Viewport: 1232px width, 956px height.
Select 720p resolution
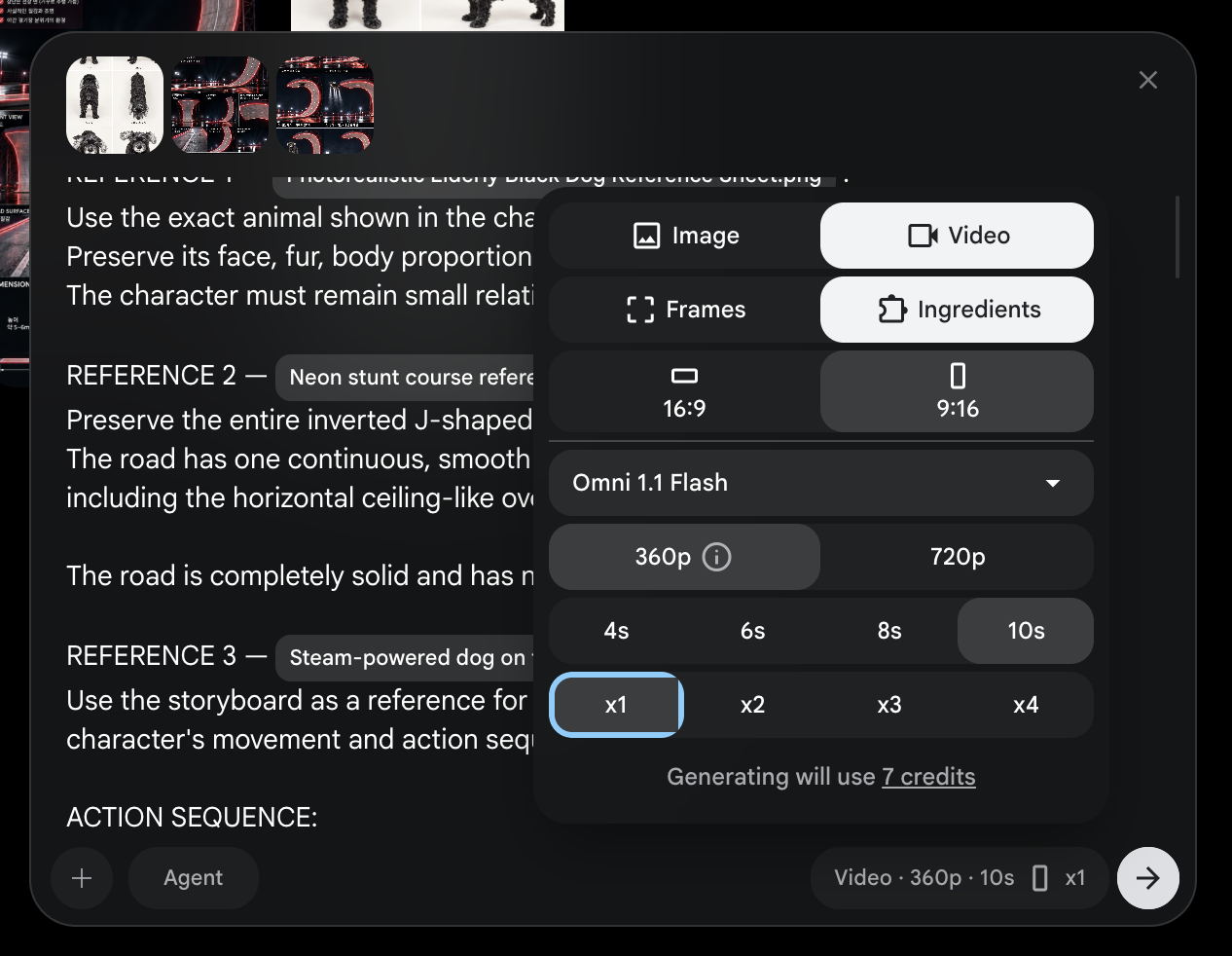coord(958,557)
